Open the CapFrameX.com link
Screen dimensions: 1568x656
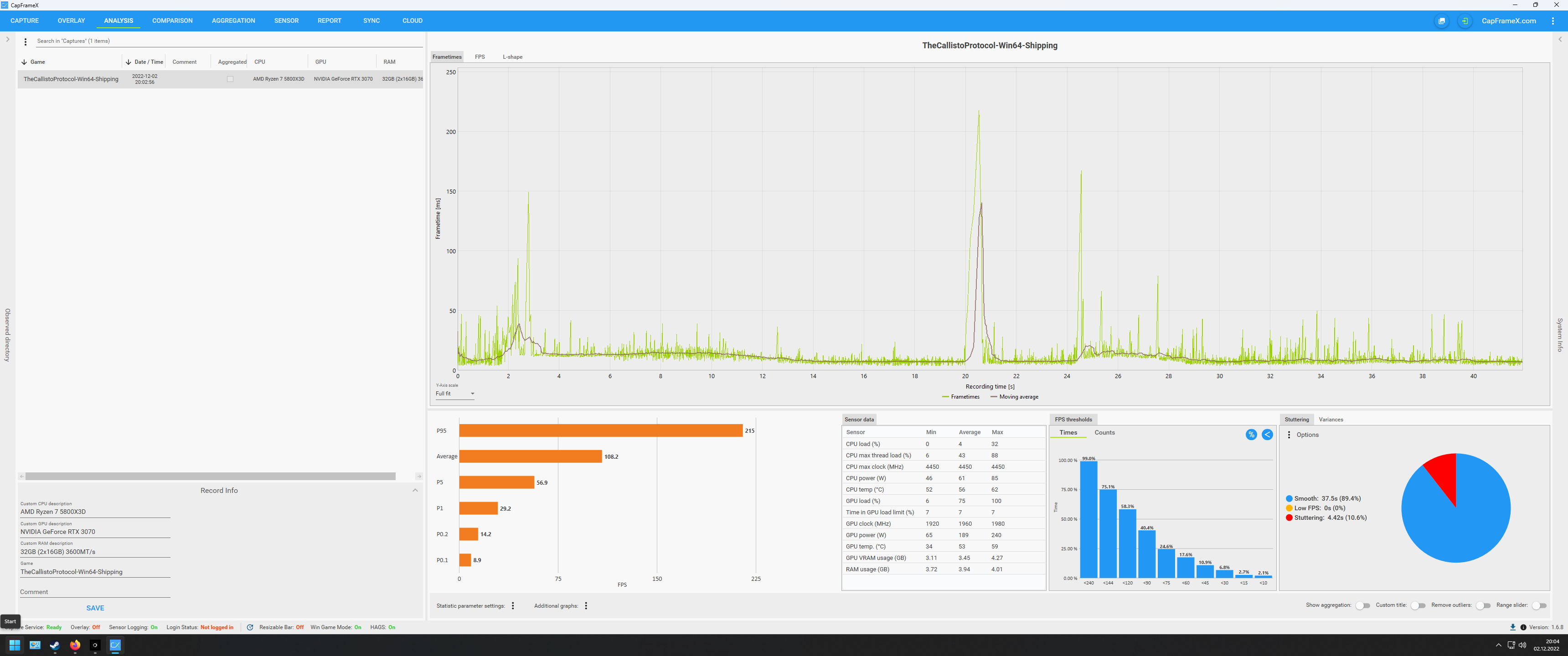click(1508, 21)
